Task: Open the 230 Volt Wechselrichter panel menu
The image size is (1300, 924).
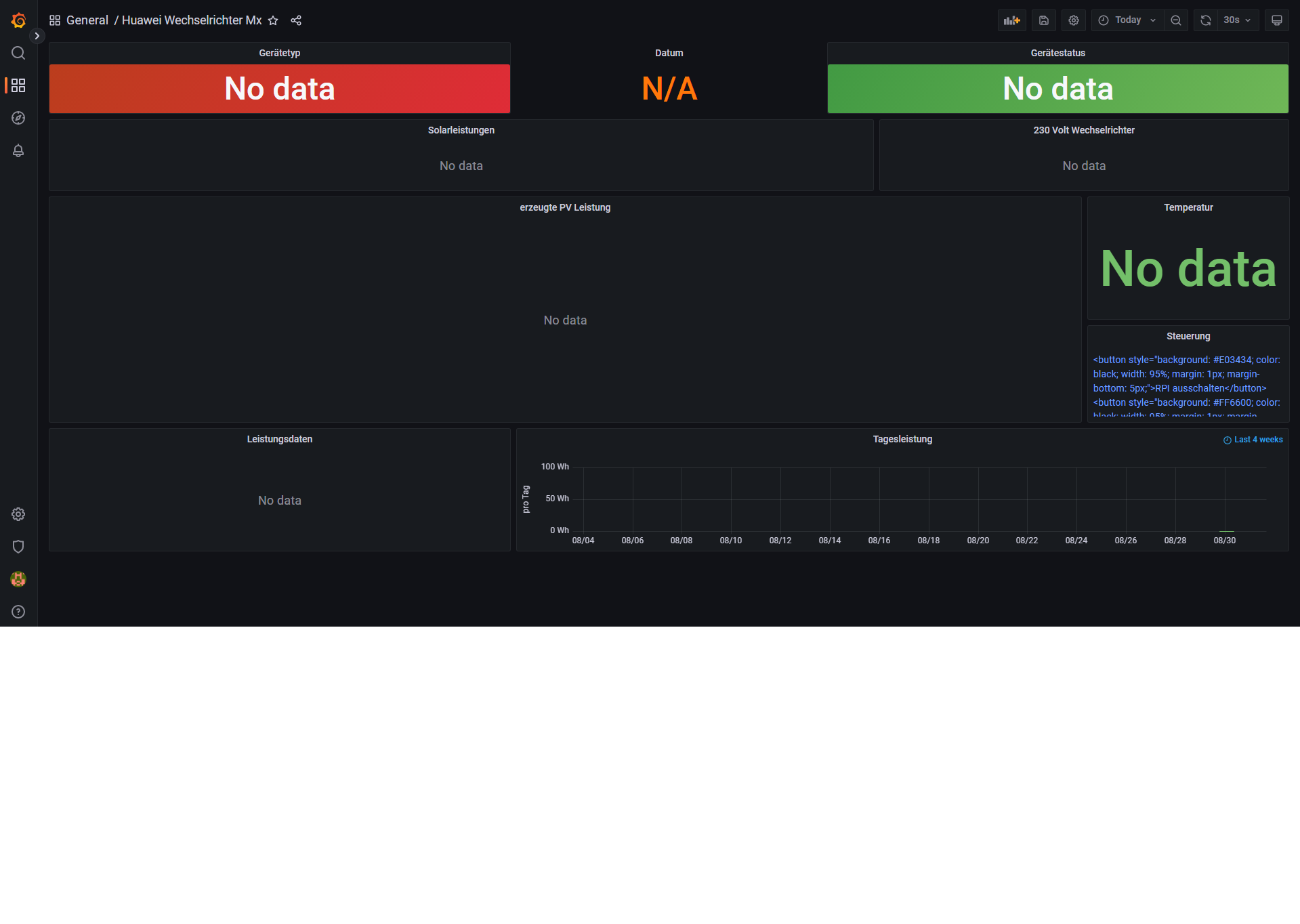Action: point(1084,130)
